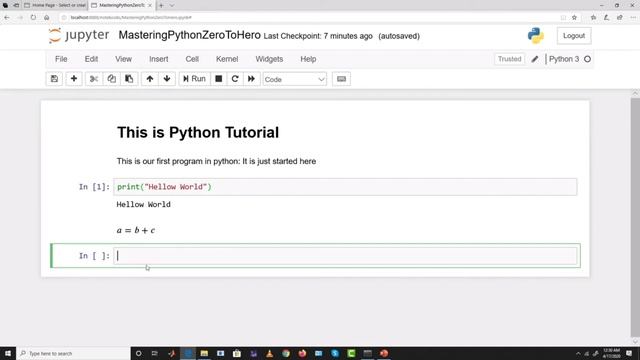The height and width of the screenshot is (360, 640).
Task: Refresh the browser page
Action: coord(33,18)
